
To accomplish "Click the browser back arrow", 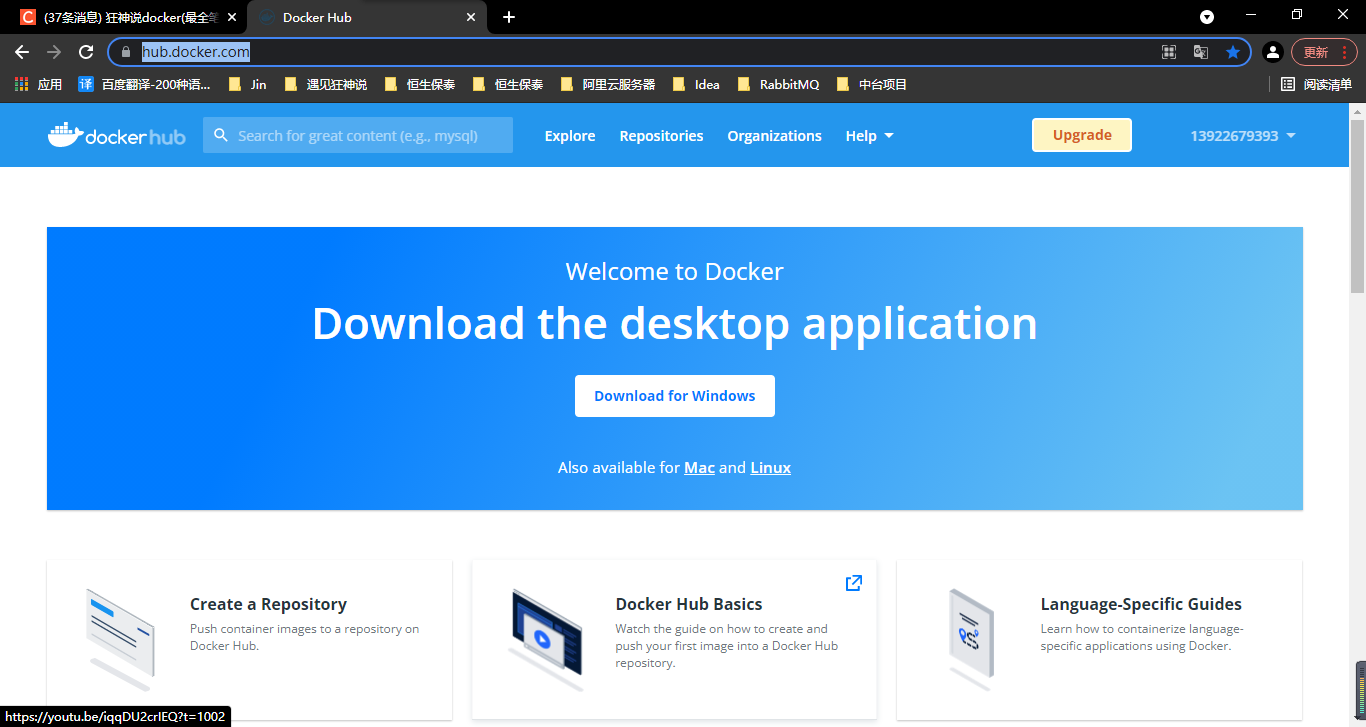I will point(22,52).
